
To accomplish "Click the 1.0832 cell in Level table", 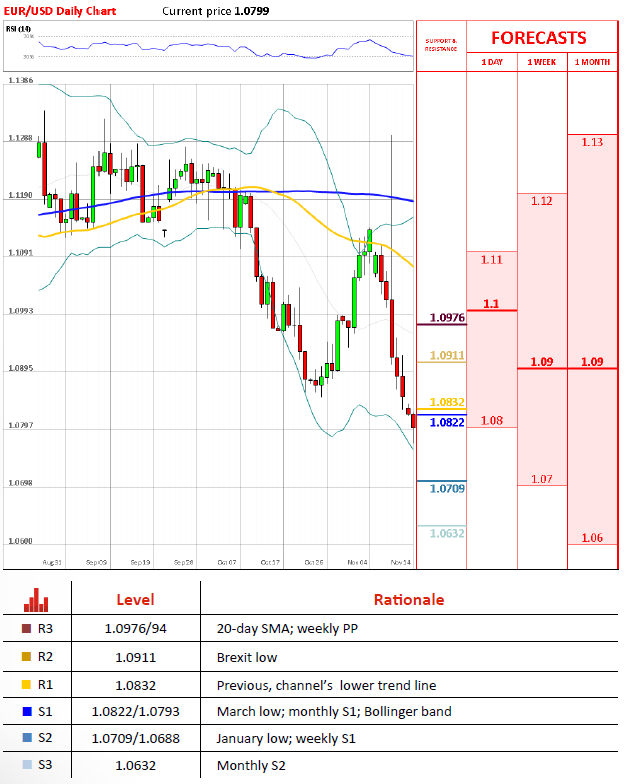I will click(x=136, y=685).
